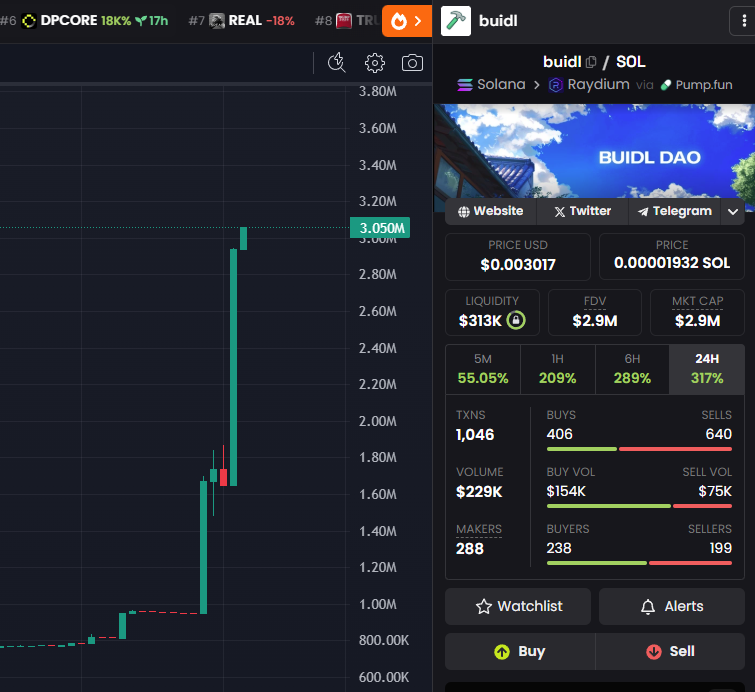Image resolution: width=755 pixels, height=692 pixels.
Task: Click the Solana chain link
Action: tap(491, 85)
